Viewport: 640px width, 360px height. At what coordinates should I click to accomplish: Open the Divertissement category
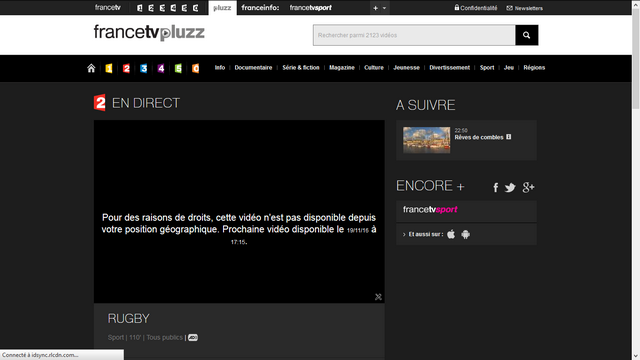[x=449, y=68]
